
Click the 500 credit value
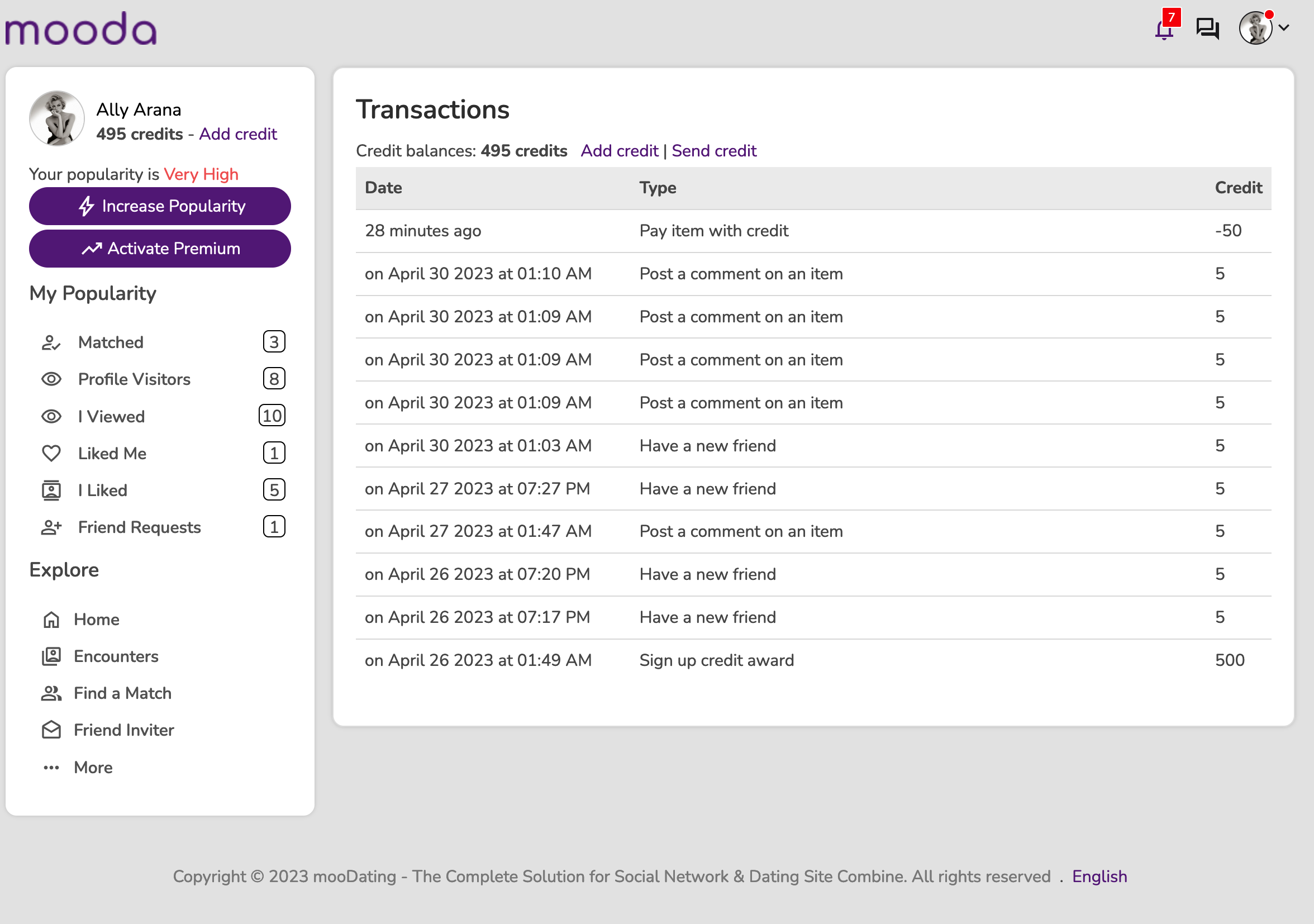click(x=1230, y=660)
